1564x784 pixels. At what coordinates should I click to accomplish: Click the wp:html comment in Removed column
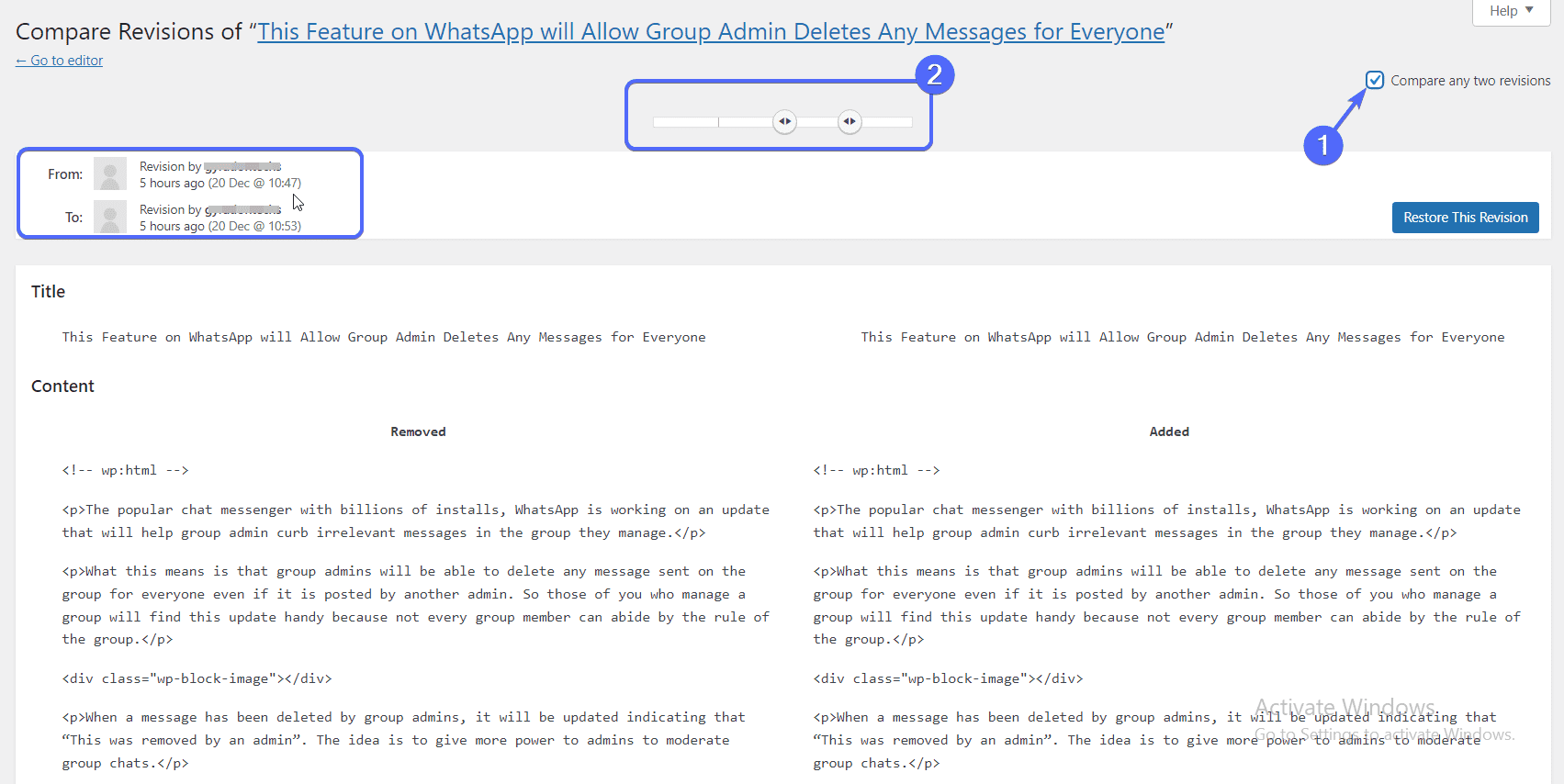coord(125,470)
